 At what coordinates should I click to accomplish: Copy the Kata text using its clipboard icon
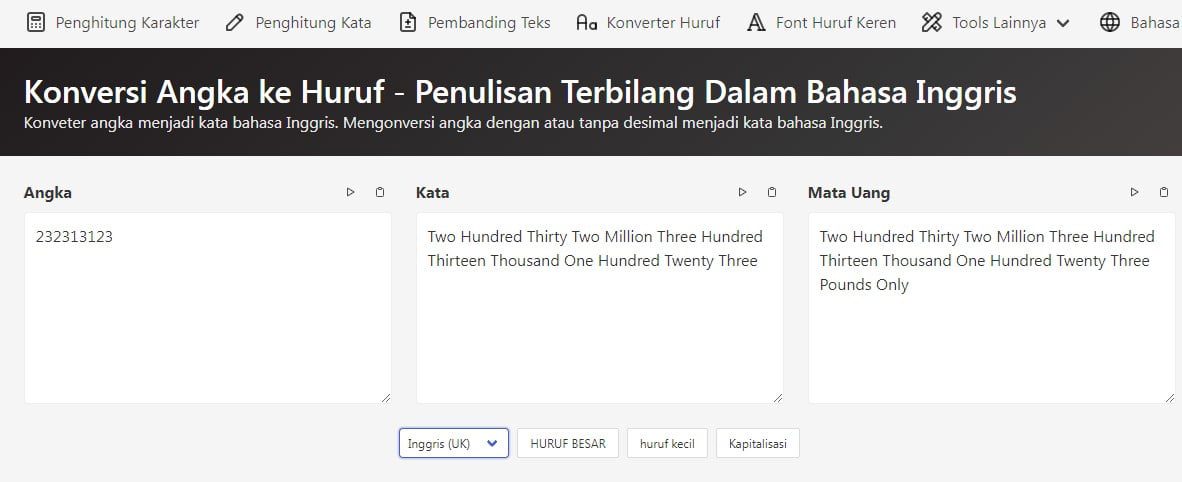(771, 192)
